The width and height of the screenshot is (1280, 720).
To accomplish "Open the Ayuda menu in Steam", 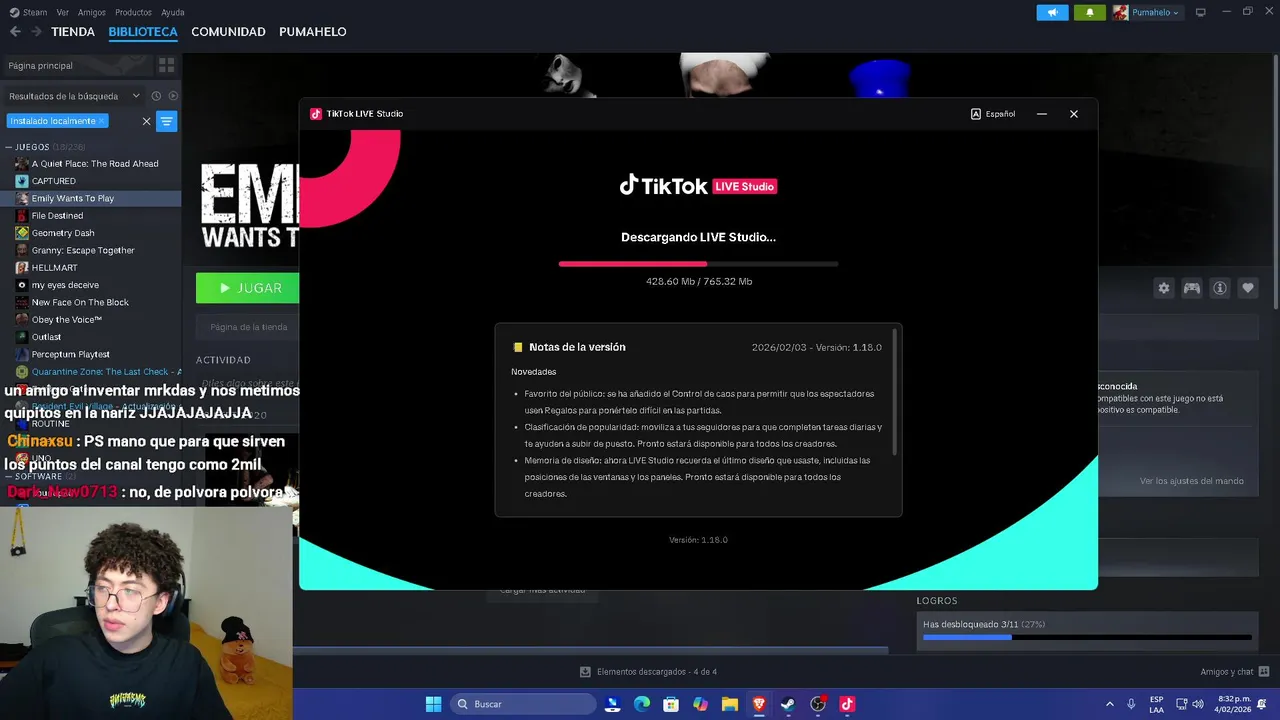I will 173,12.
